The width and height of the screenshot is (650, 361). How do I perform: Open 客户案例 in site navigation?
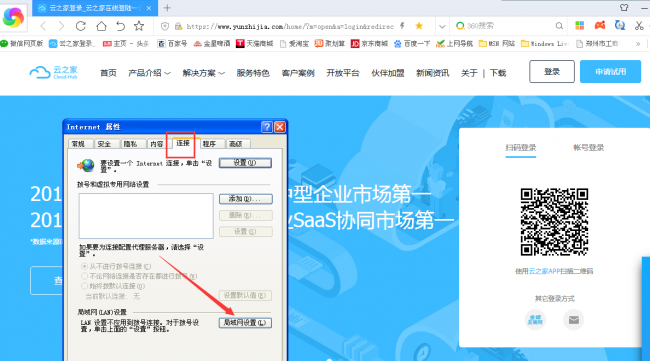tap(298, 73)
